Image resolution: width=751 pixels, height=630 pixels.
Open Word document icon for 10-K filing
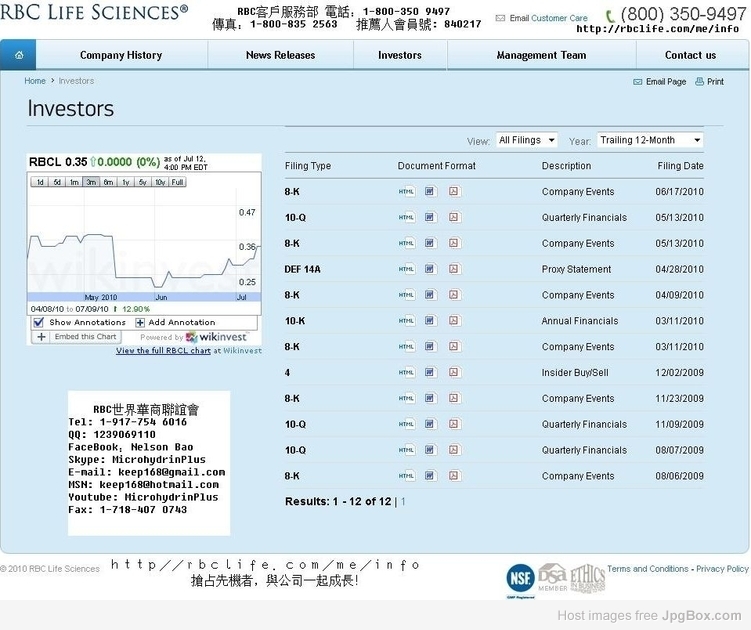[430, 321]
